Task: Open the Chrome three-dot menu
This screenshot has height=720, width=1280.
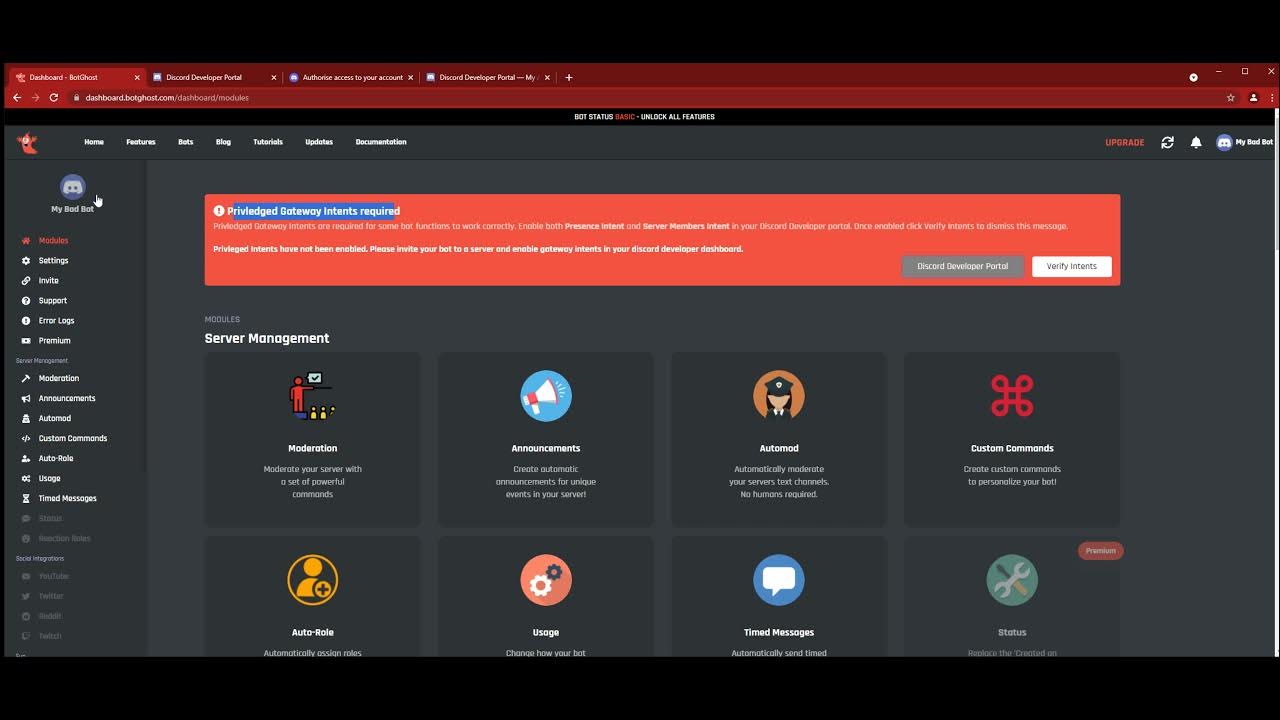Action: [x=1272, y=97]
